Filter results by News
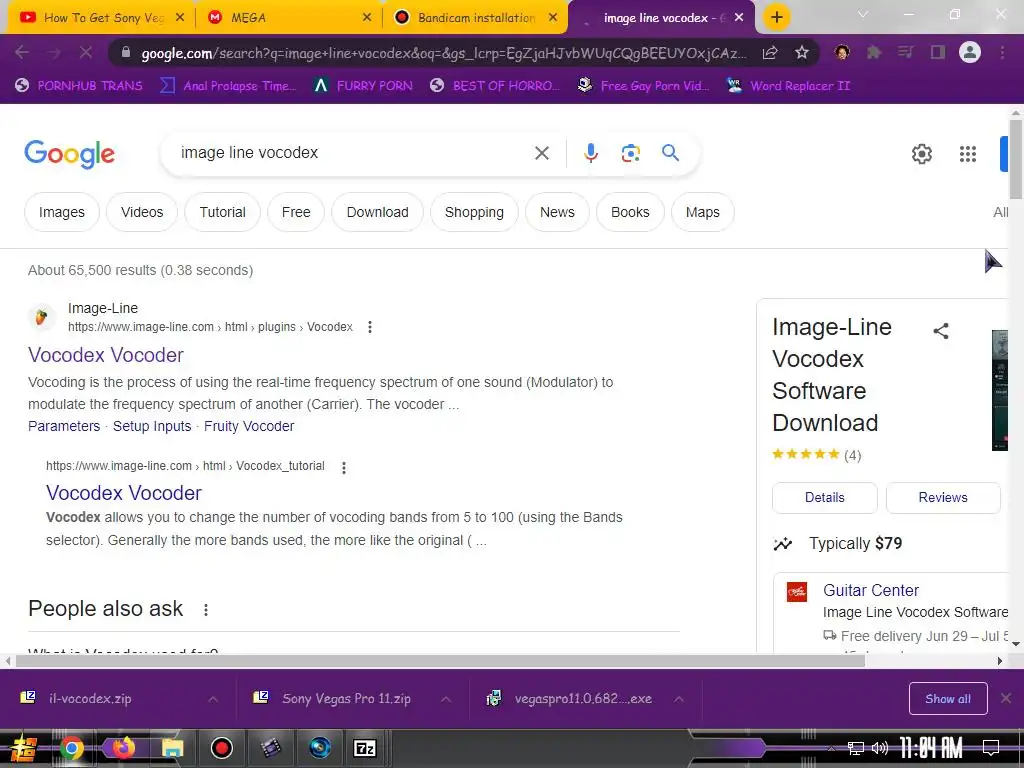This screenshot has height=768, width=1024. (x=557, y=212)
